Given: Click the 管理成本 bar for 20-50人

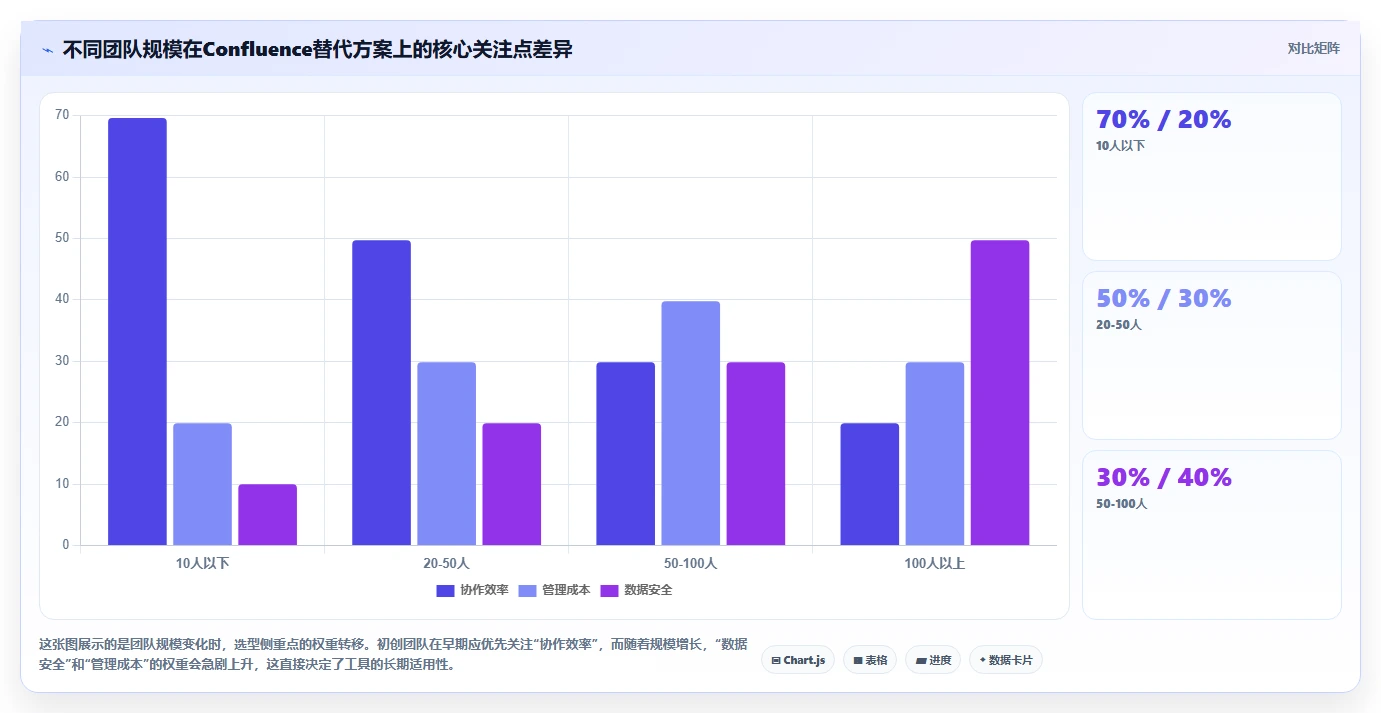Looking at the screenshot, I should pyautogui.click(x=446, y=454).
